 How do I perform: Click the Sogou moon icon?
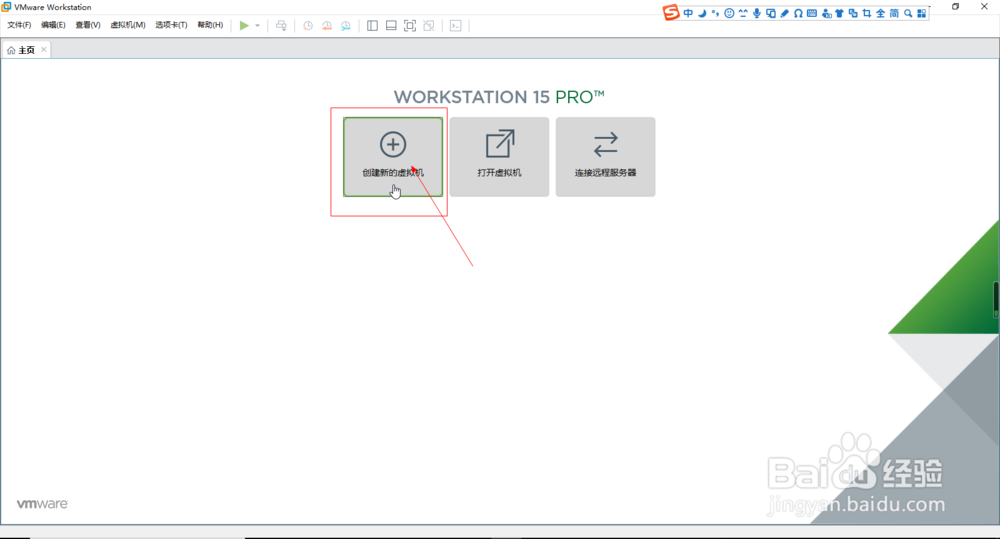(702, 13)
